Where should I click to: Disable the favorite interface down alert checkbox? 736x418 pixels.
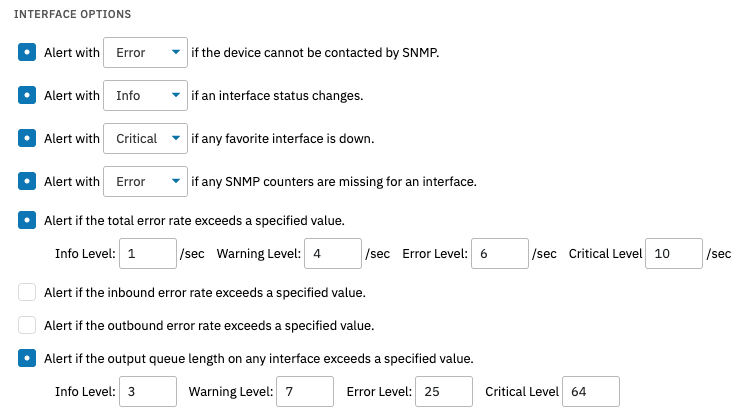[28, 139]
